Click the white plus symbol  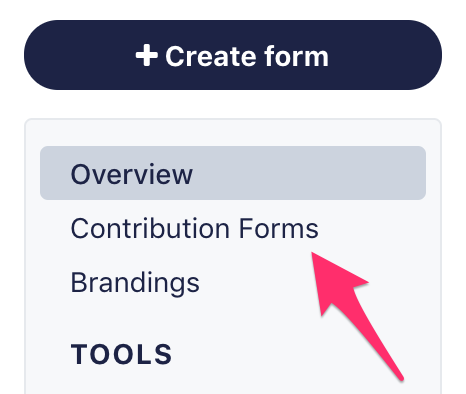147,56
